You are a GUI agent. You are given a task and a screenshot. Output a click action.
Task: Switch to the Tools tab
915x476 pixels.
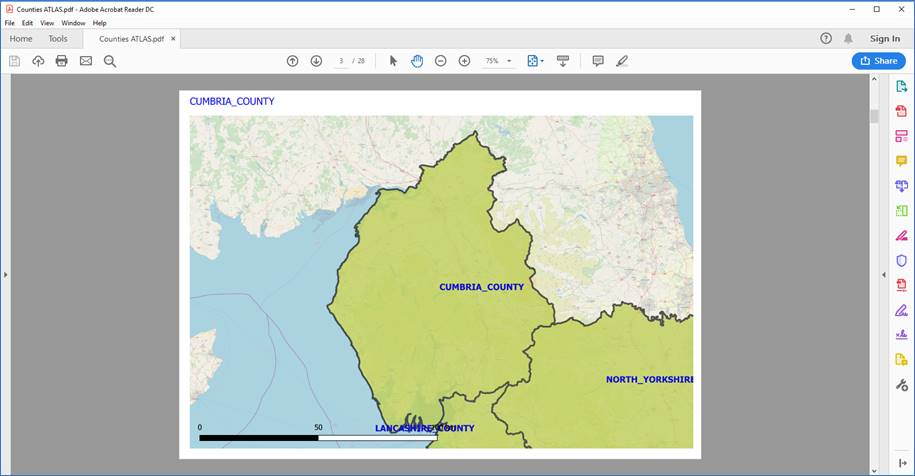point(58,38)
